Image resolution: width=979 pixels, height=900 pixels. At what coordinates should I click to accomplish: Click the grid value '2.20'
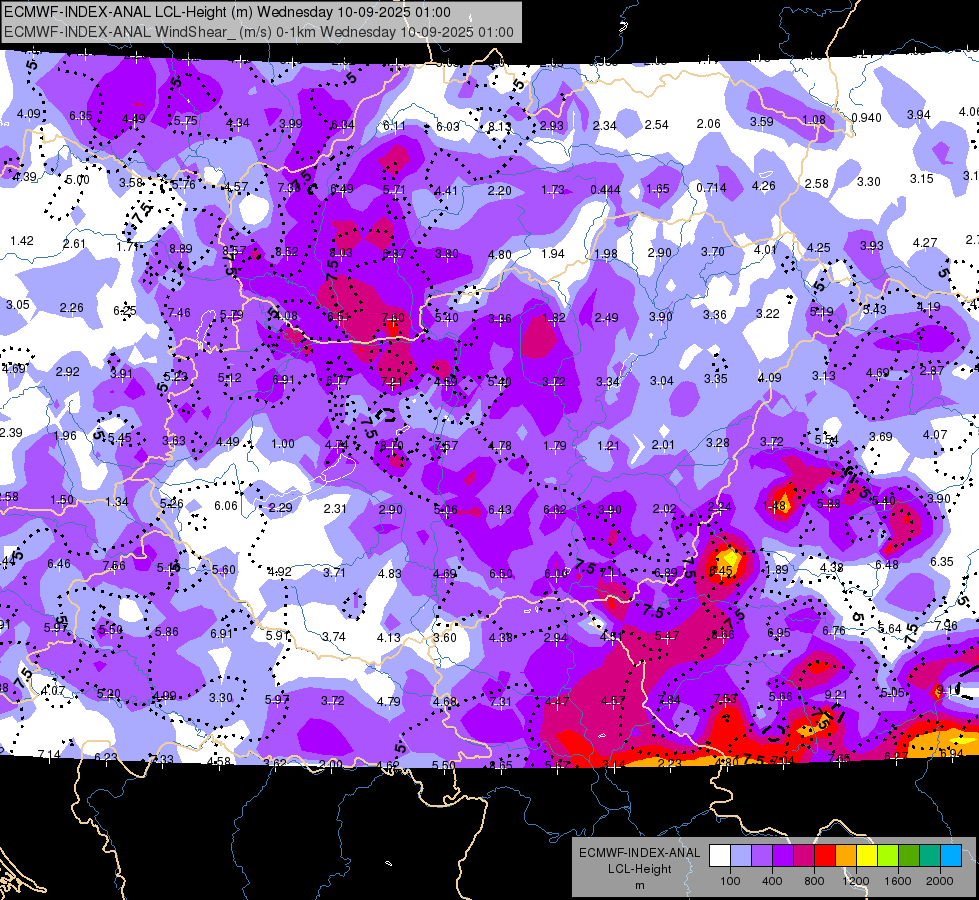click(x=499, y=191)
